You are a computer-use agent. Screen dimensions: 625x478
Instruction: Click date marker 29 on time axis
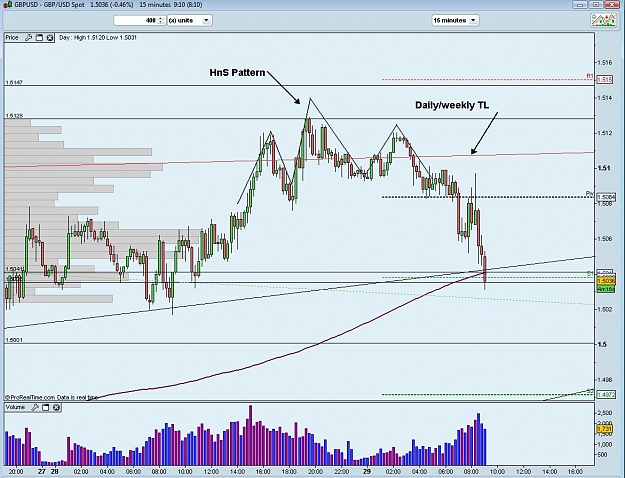[367, 471]
